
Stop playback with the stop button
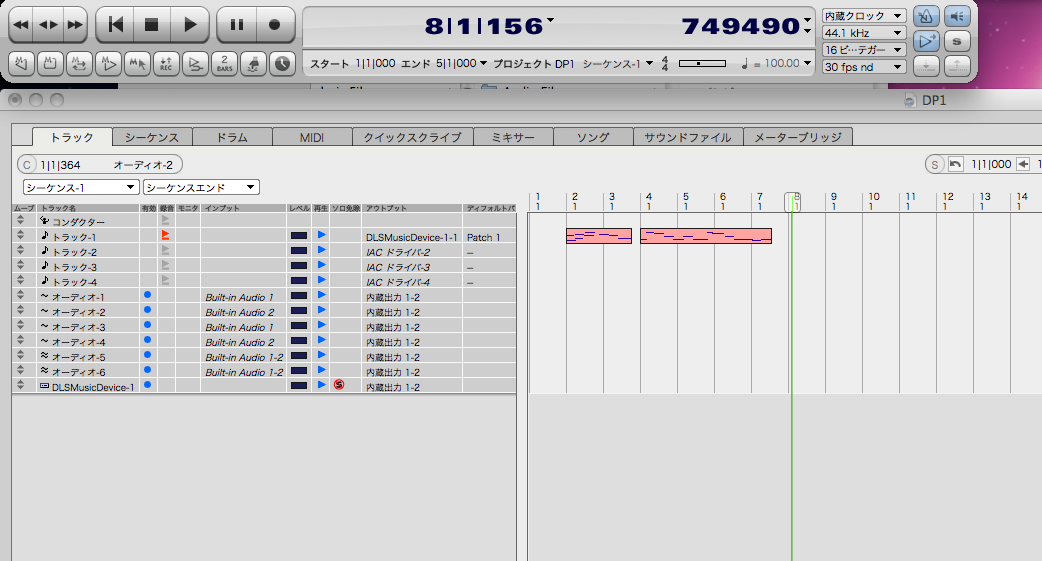[x=152, y=25]
